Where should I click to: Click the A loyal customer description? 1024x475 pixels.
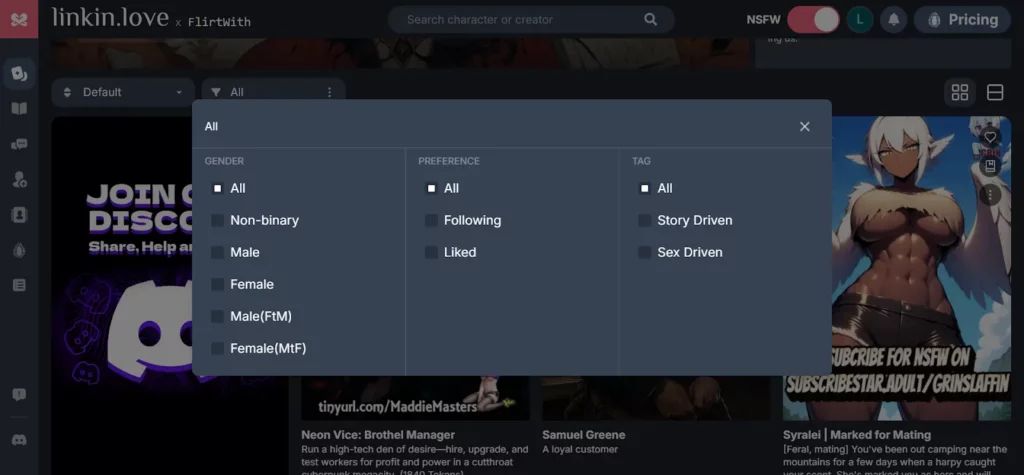click(x=580, y=450)
